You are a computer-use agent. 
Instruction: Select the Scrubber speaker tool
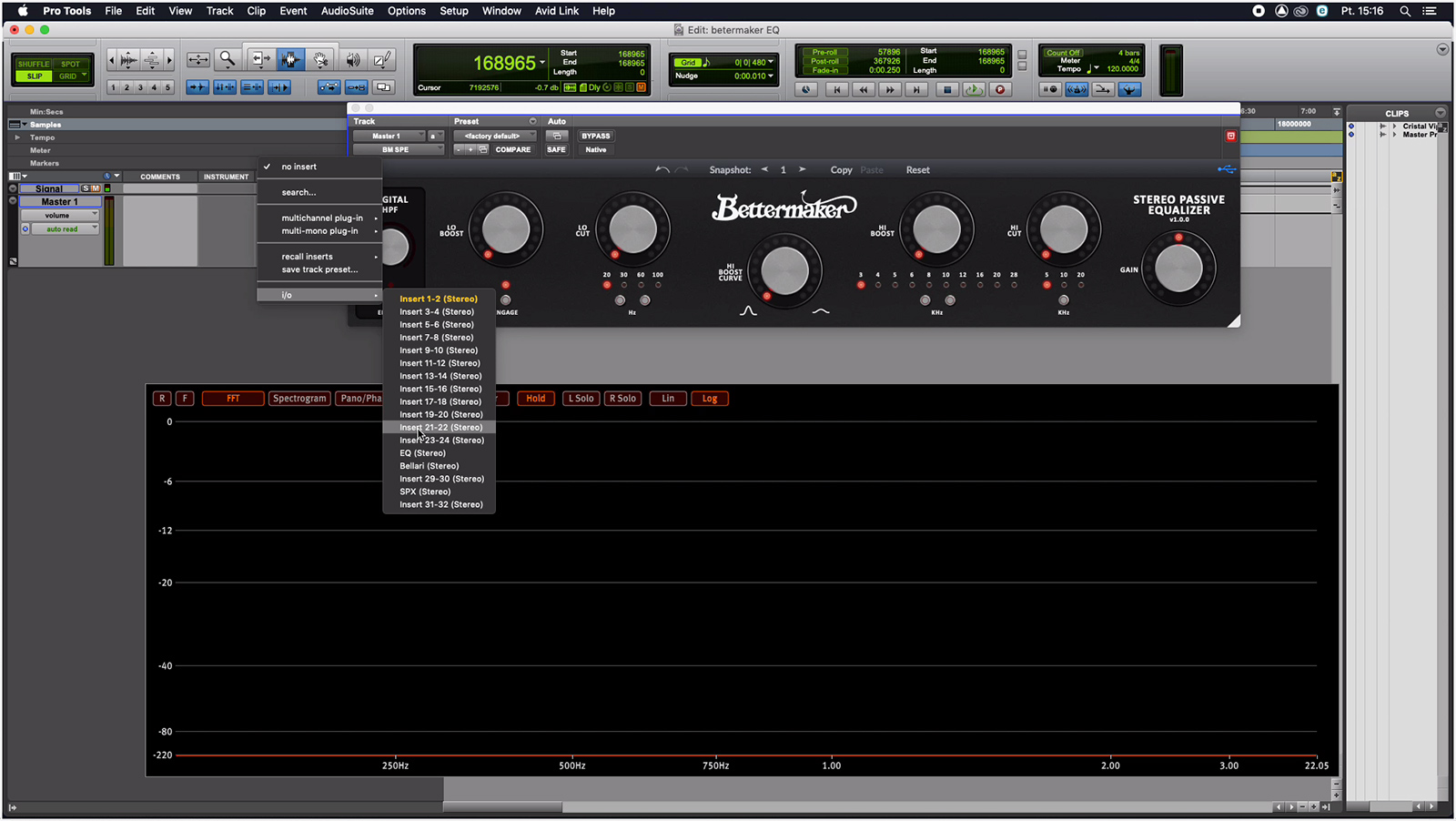(353, 60)
